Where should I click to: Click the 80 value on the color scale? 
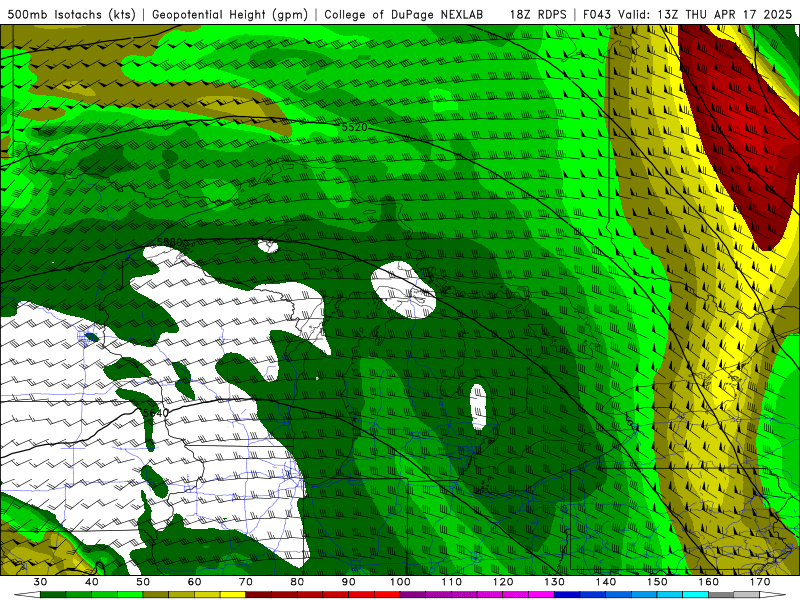coord(297,582)
